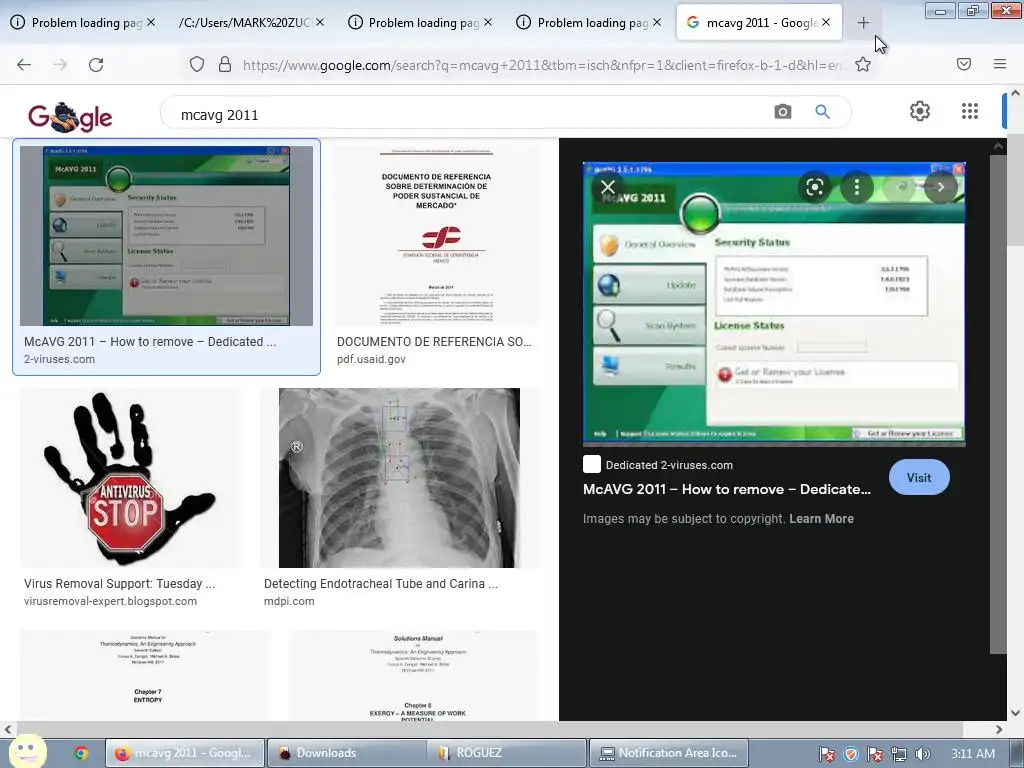The width and height of the screenshot is (1024, 768).
Task: Open the Firefox hamburger menu
Action: [x=1000, y=64]
